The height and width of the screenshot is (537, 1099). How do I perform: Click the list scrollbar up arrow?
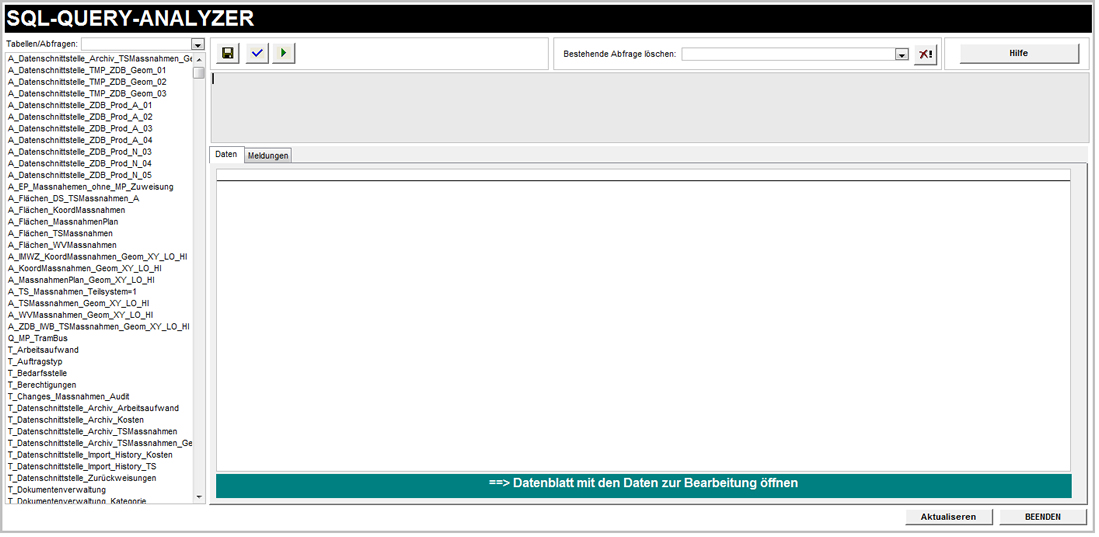click(x=199, y=59)
